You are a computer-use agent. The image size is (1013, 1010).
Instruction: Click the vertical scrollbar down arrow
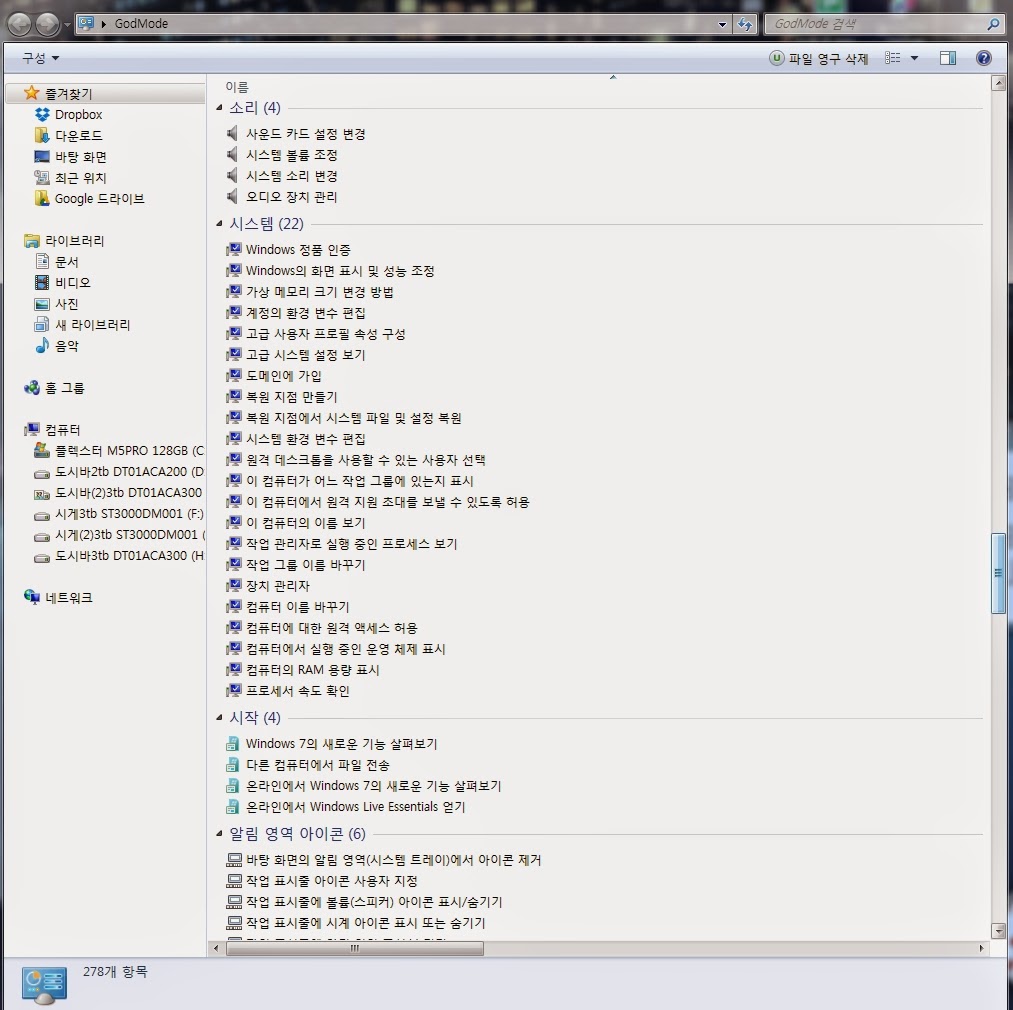998,931
